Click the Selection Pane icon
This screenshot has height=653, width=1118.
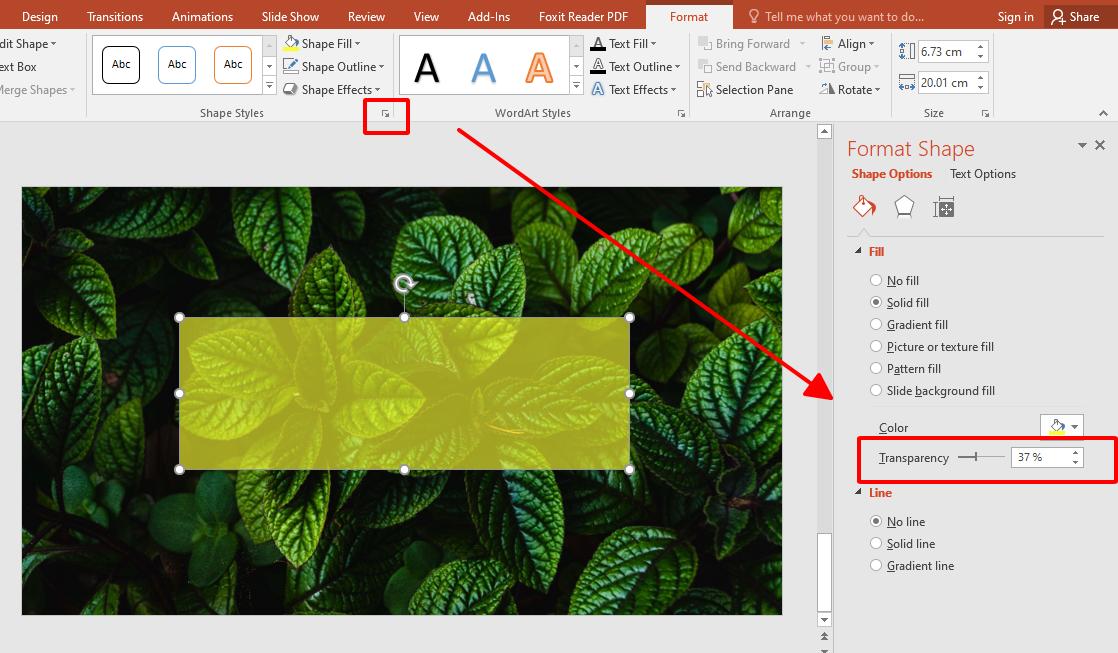pyautogui.click(x=704, y=89)
